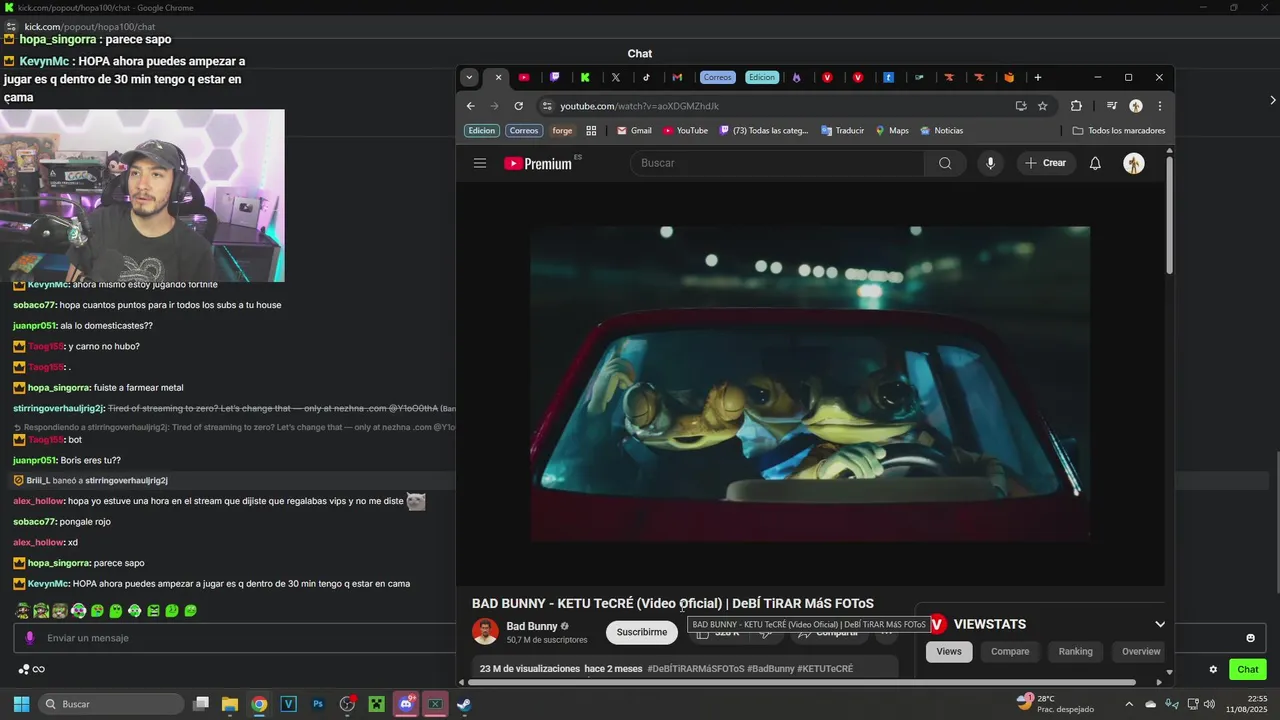Click the YouTube search magnifier button
Screen dimensions: 1280x720
(x=945, y=163)
